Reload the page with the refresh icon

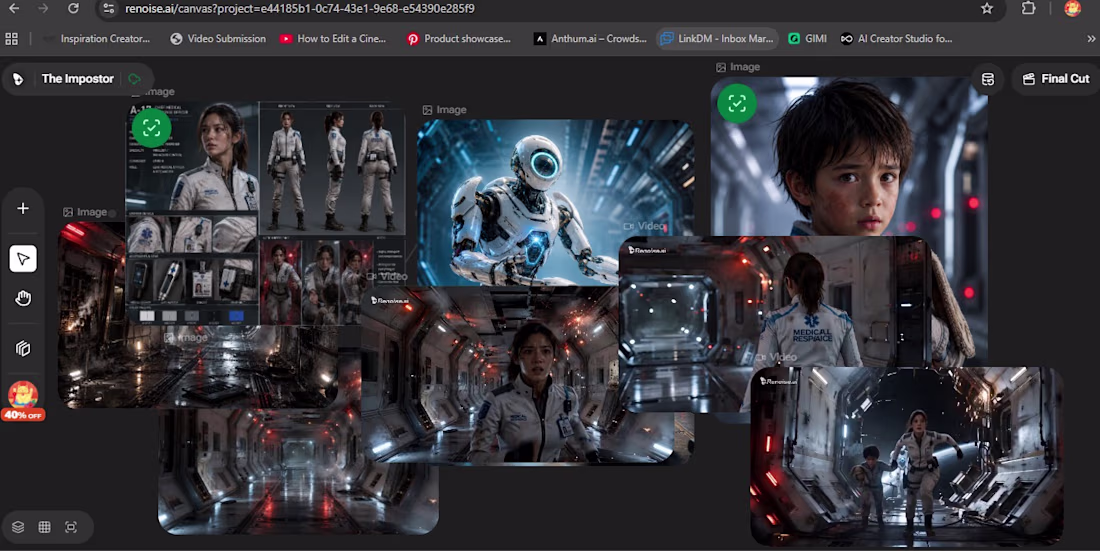coord(73,8)
